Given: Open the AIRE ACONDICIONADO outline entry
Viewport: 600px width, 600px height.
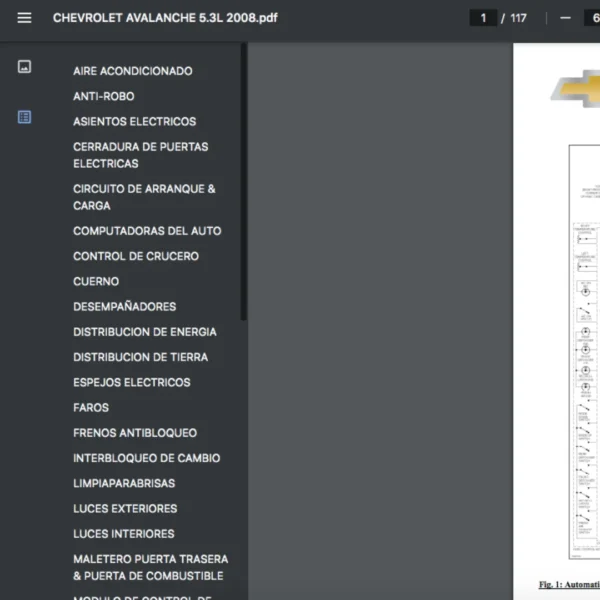Looking at the screenshot, I should click(x=132, y=71).
